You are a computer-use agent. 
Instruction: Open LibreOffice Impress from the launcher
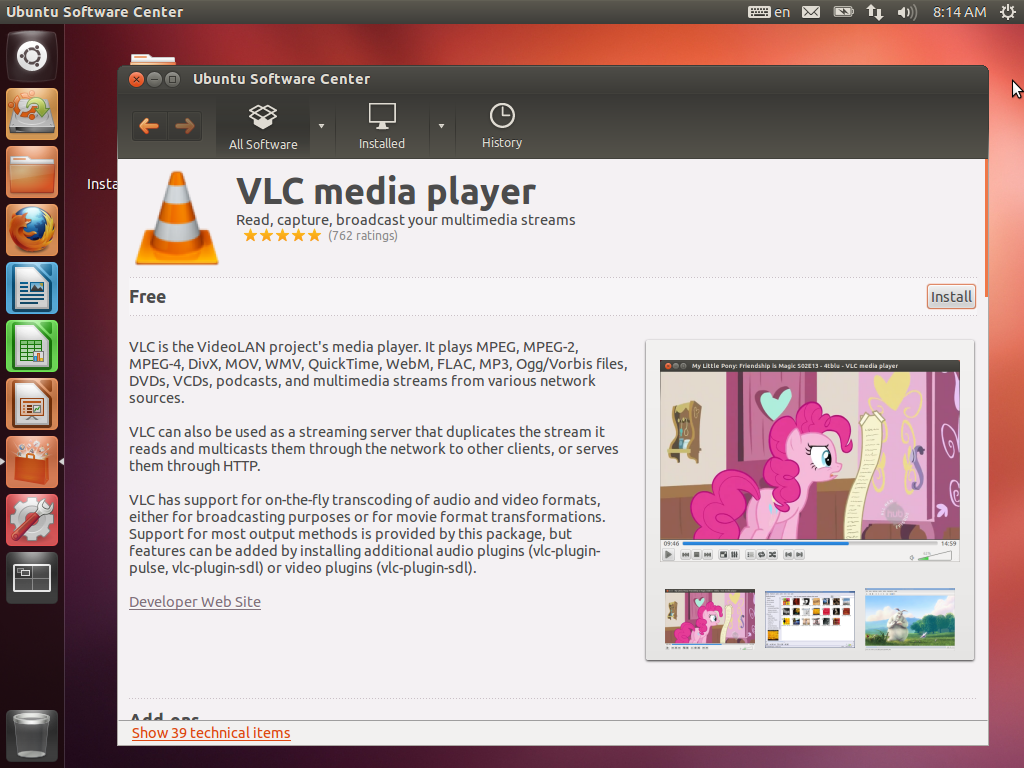click(x=32, y=404)
